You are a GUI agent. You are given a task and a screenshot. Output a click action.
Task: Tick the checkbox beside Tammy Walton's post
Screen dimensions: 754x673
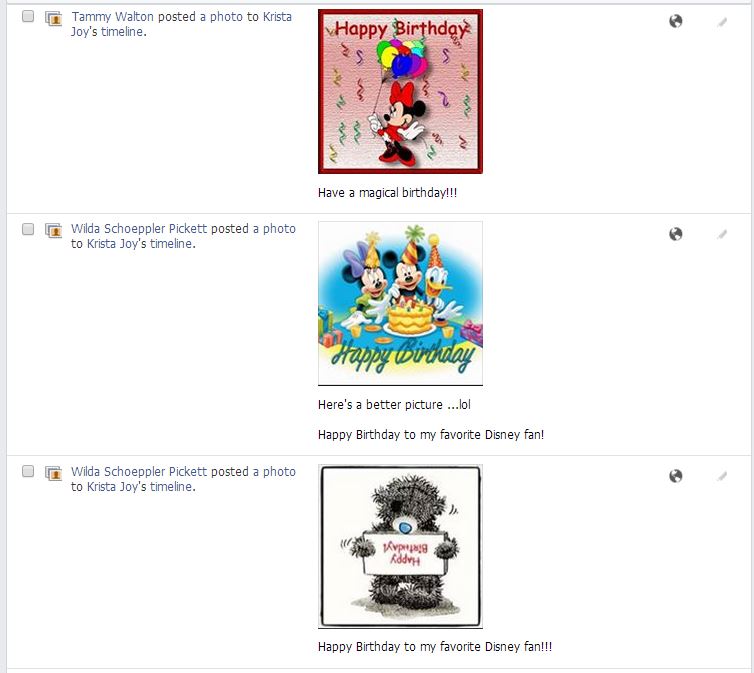pyautogui.click(x=28, y=16)
